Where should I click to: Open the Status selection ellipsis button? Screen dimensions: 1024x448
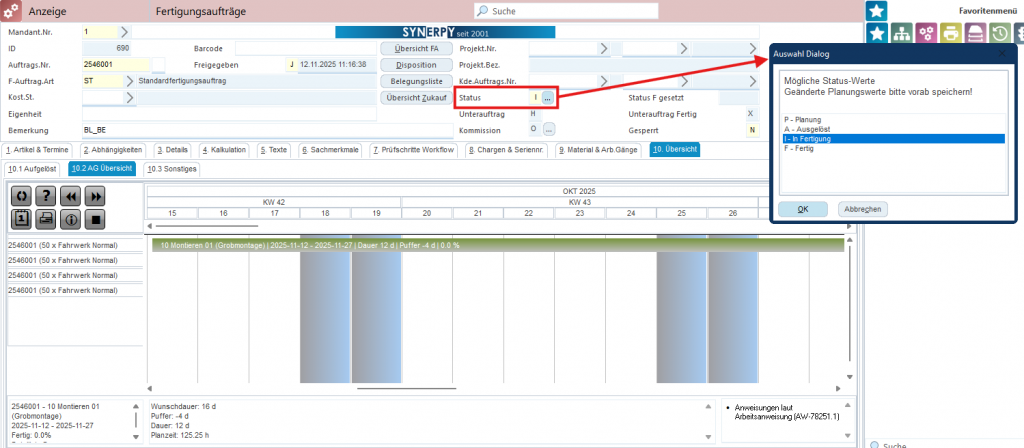548,98
